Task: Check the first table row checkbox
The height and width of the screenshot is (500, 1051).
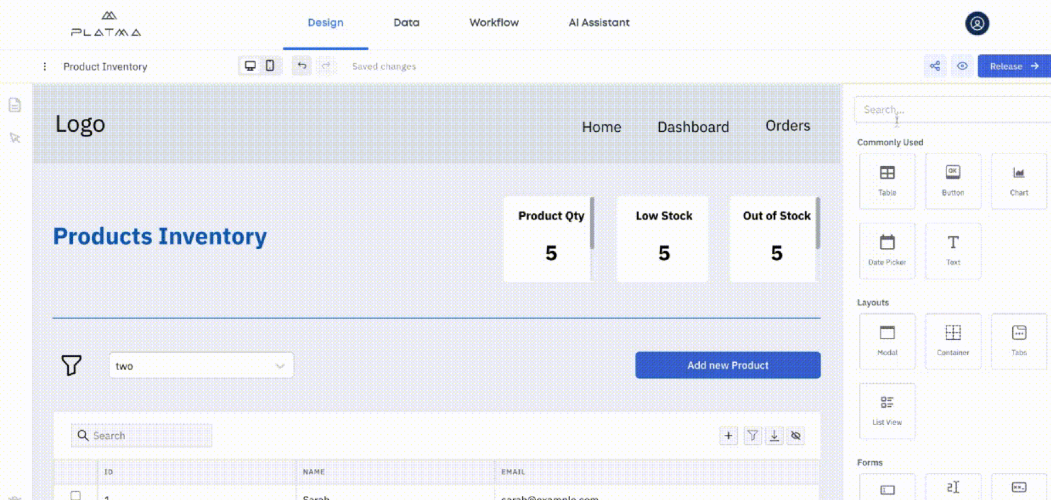Action: pos(76,495)
